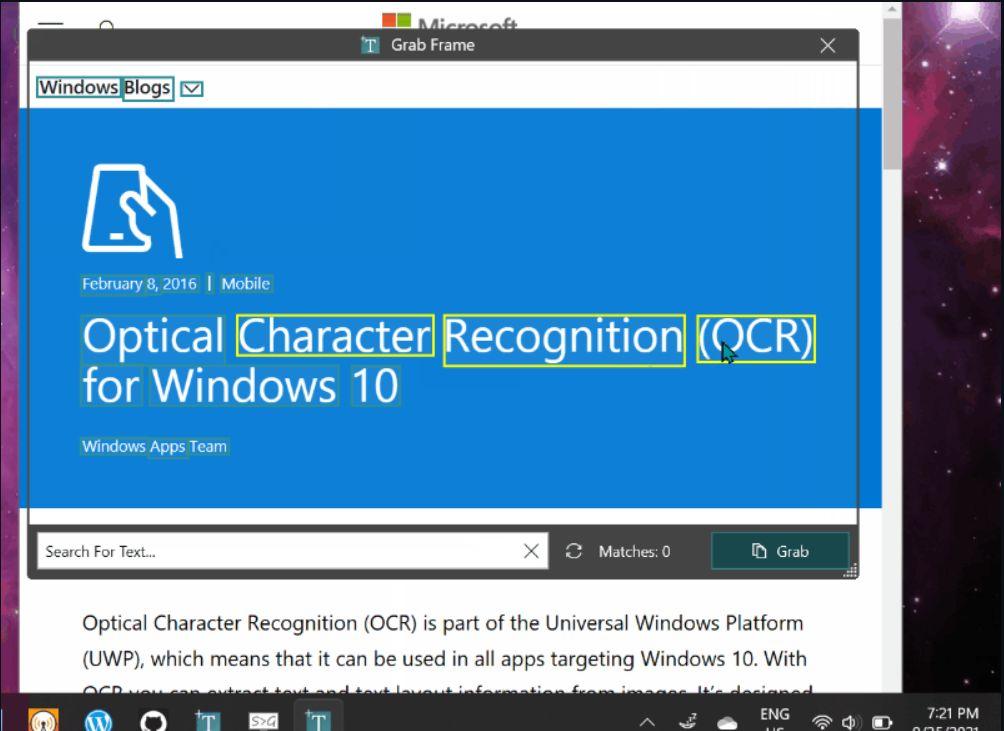Open the Mobile category link
This screenshot has width=1004, height=731.
tap(246, 284)
